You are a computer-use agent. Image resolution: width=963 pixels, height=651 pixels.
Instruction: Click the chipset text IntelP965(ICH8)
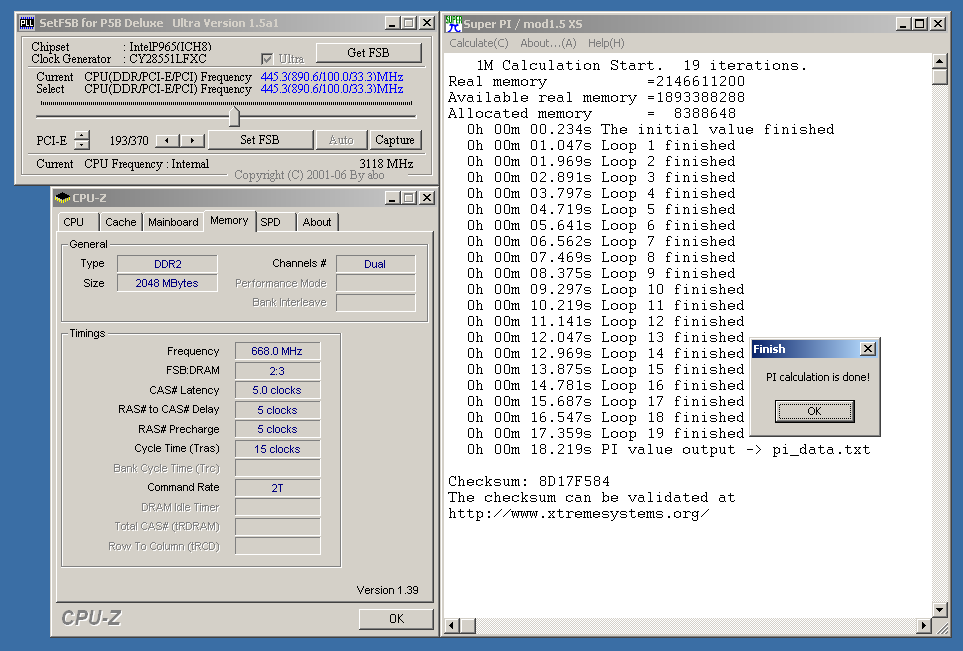coord(170,47)
